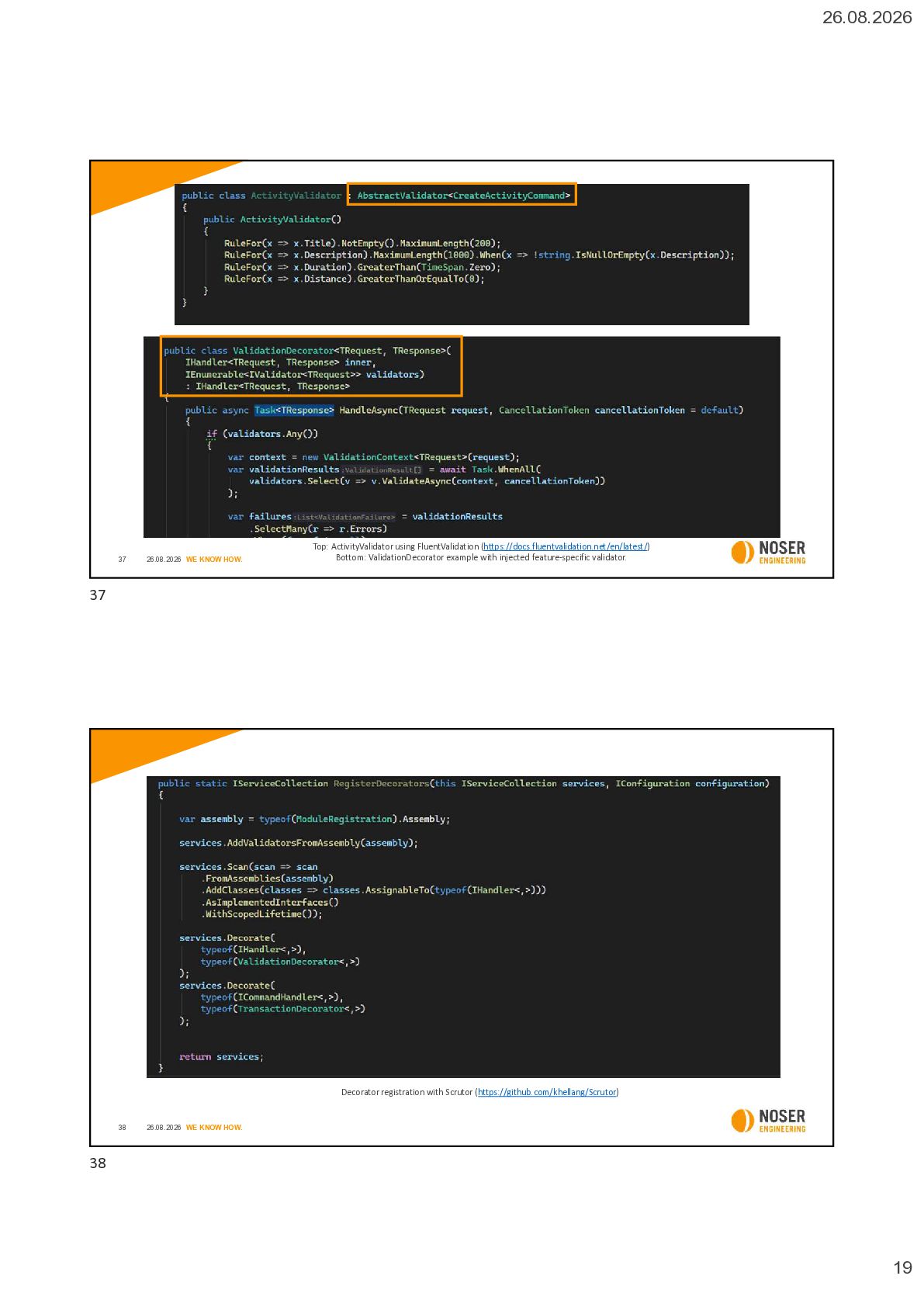Click 'typeof(TransactionDecorator<,>)' line
The height and width of the screenshot is (1307, 924).
pos(283,1009)
